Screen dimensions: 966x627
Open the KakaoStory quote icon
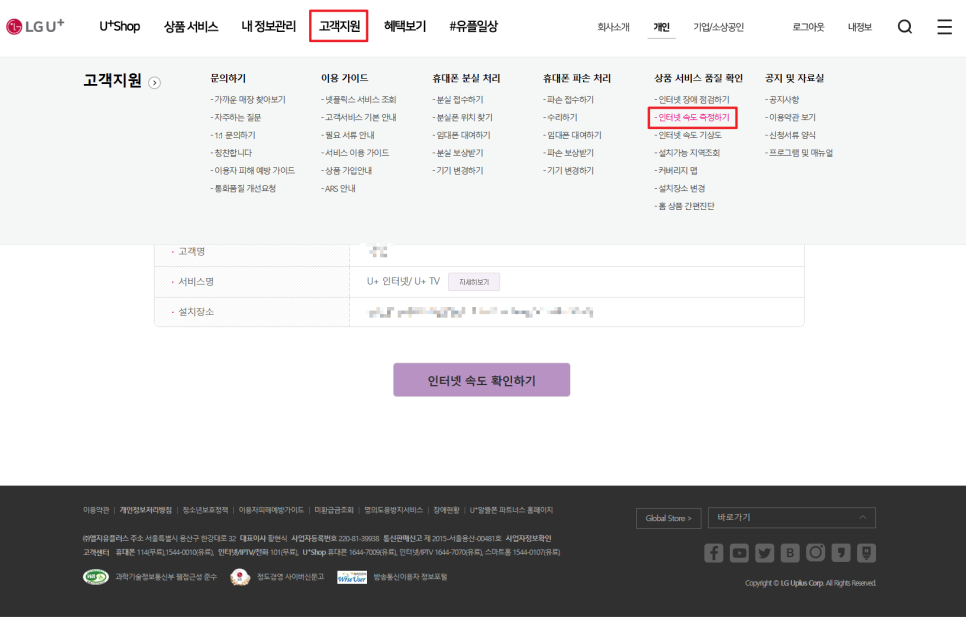[841, 552]
